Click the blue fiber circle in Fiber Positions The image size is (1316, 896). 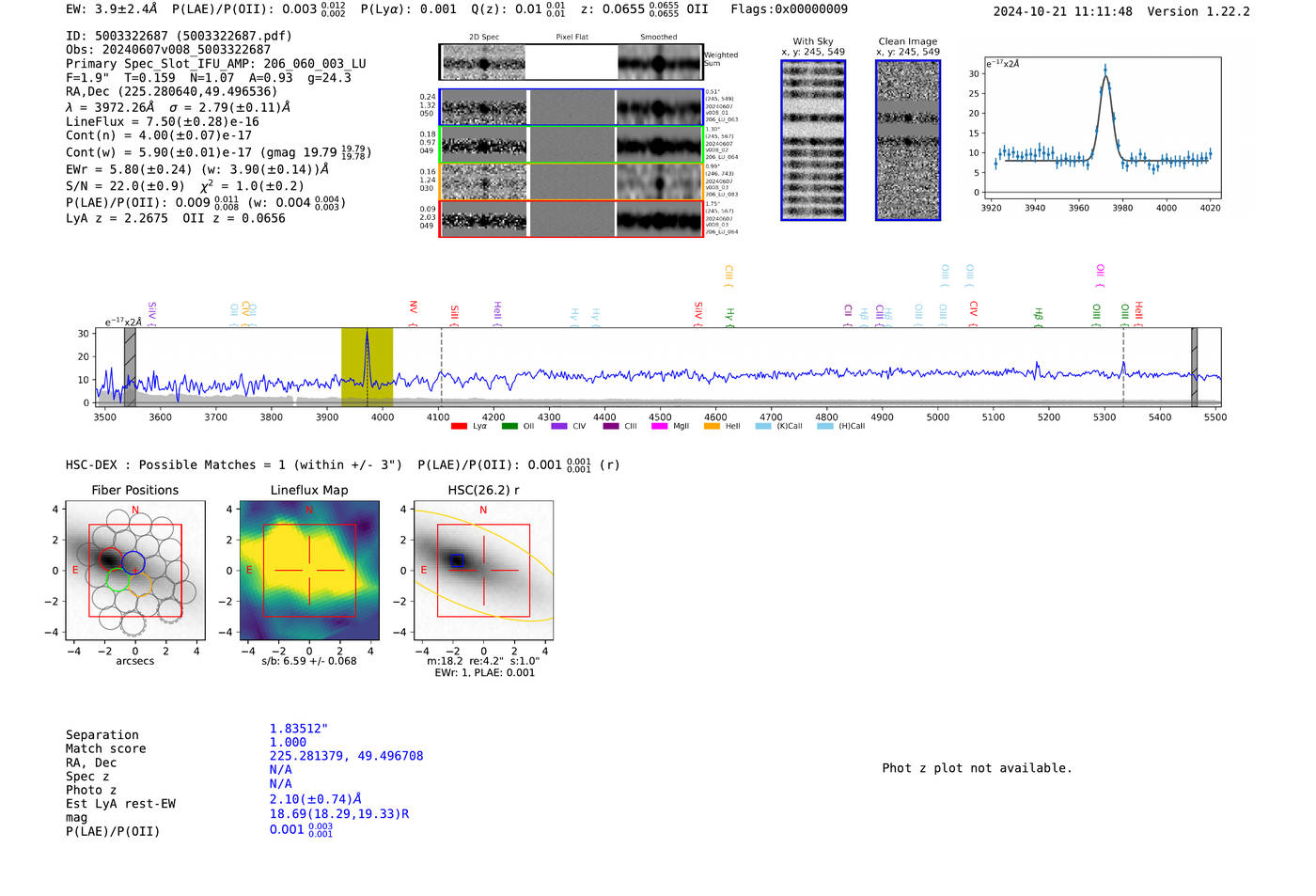(133, 562)
